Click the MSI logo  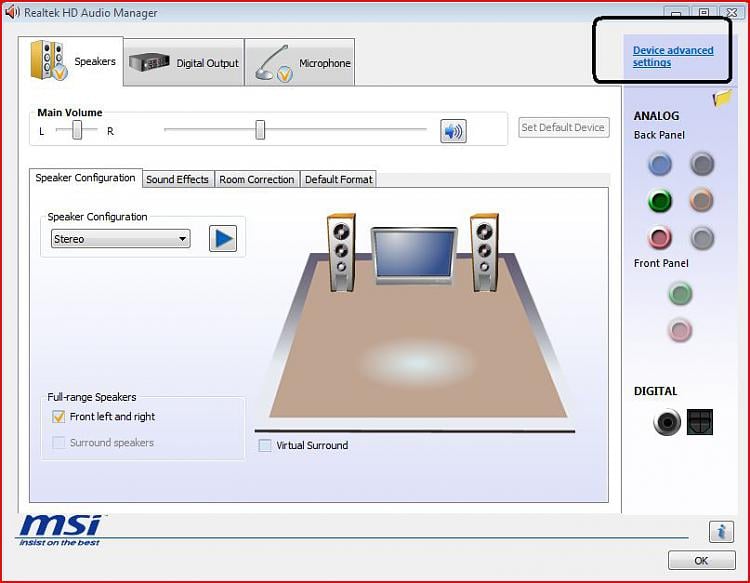point(60,530)
